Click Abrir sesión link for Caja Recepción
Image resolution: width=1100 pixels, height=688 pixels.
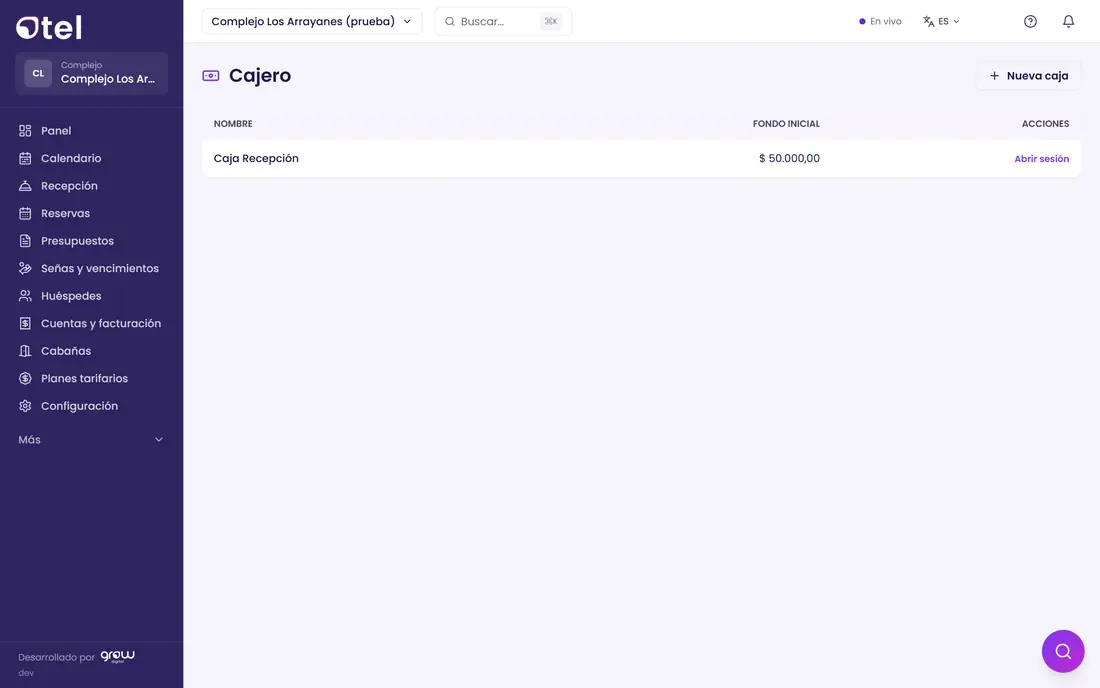click(1041, 158)
